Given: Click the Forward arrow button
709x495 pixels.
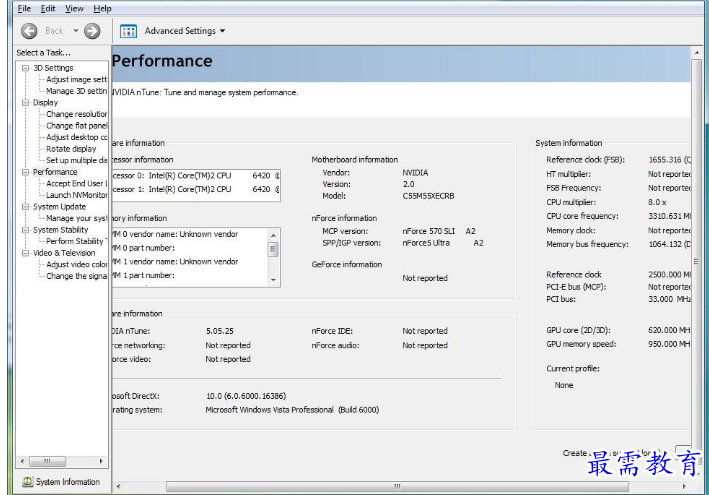Looking at the screenshot, I should [x=92, y=31].
